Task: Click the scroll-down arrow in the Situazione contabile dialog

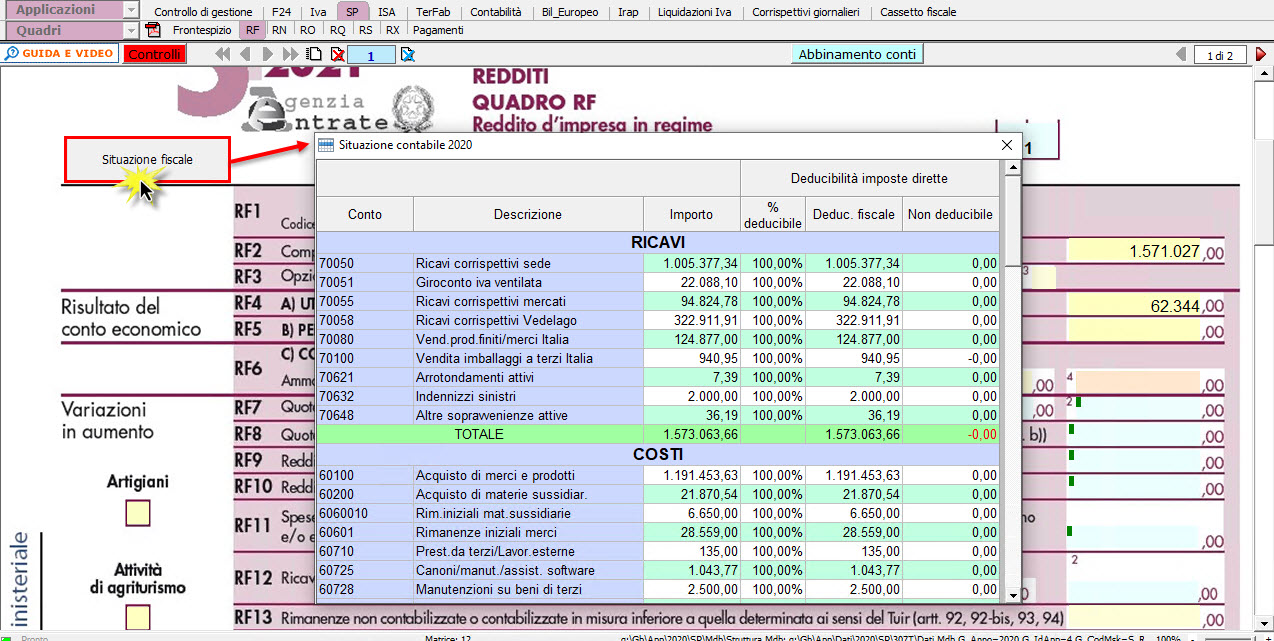Action: (x=1012, y=593)
